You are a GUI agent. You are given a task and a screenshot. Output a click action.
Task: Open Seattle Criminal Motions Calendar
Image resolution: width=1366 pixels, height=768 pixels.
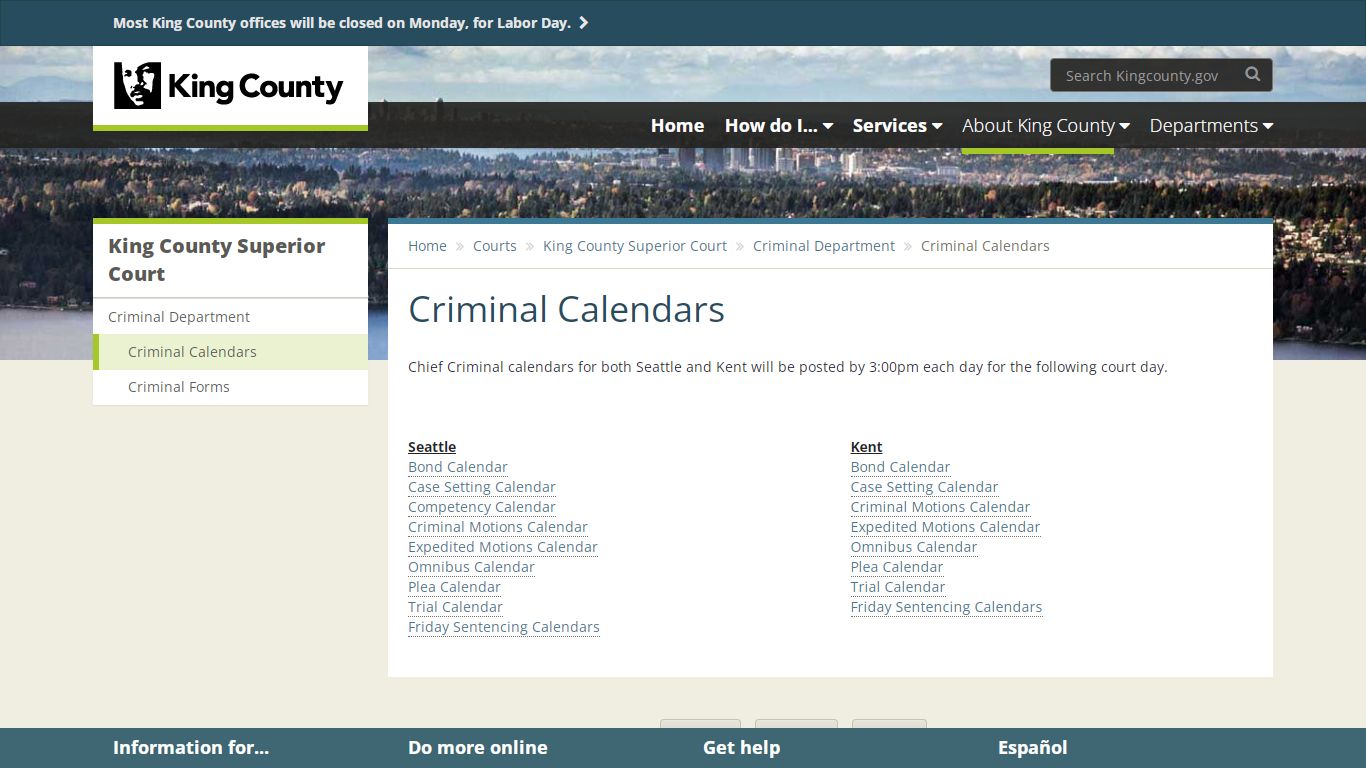click(498, 527)
